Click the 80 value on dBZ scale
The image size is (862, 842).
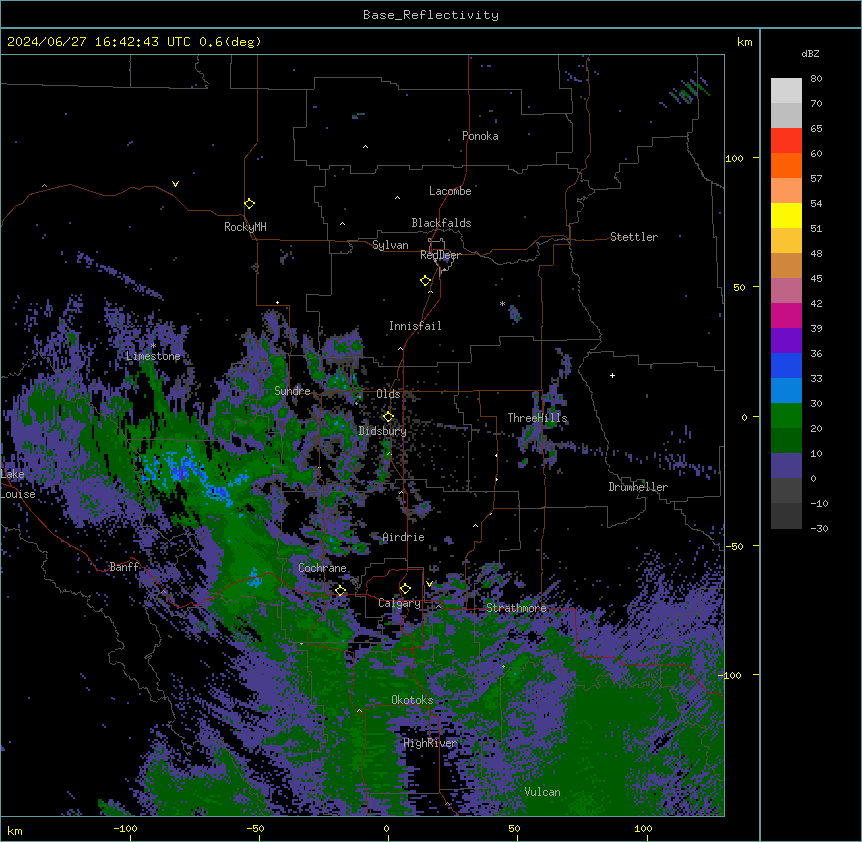click(x=816, y=79)
